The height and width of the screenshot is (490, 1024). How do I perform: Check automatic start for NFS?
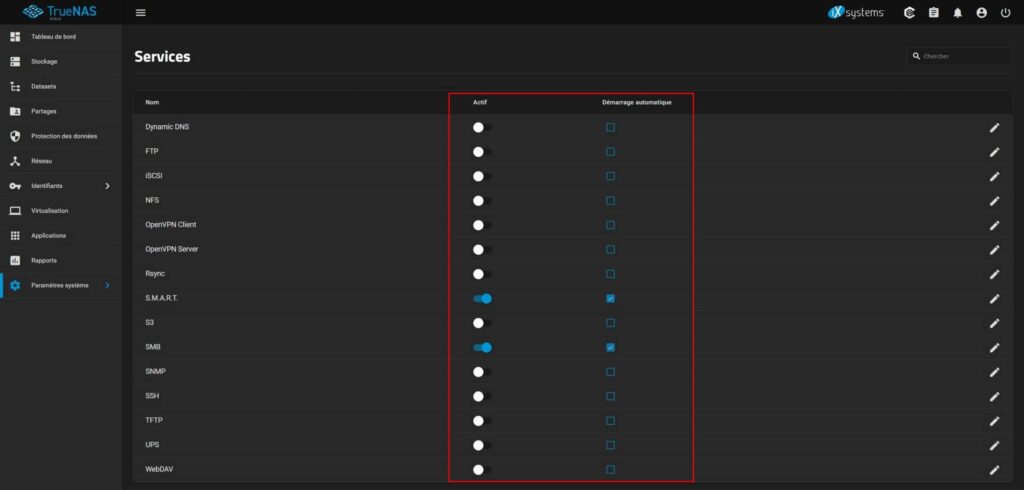tap(610, 201)
